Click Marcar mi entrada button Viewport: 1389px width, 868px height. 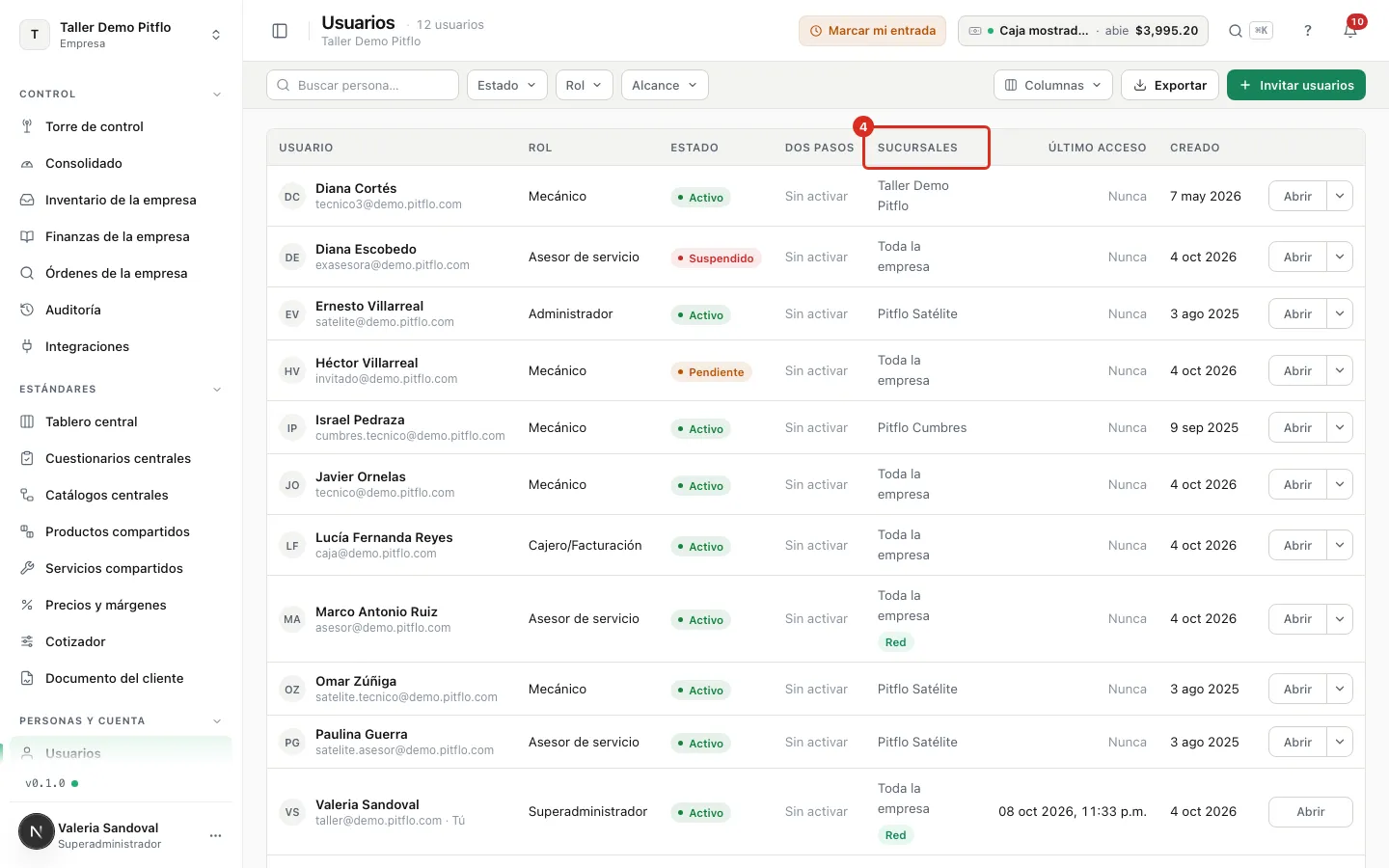[872, 31]
